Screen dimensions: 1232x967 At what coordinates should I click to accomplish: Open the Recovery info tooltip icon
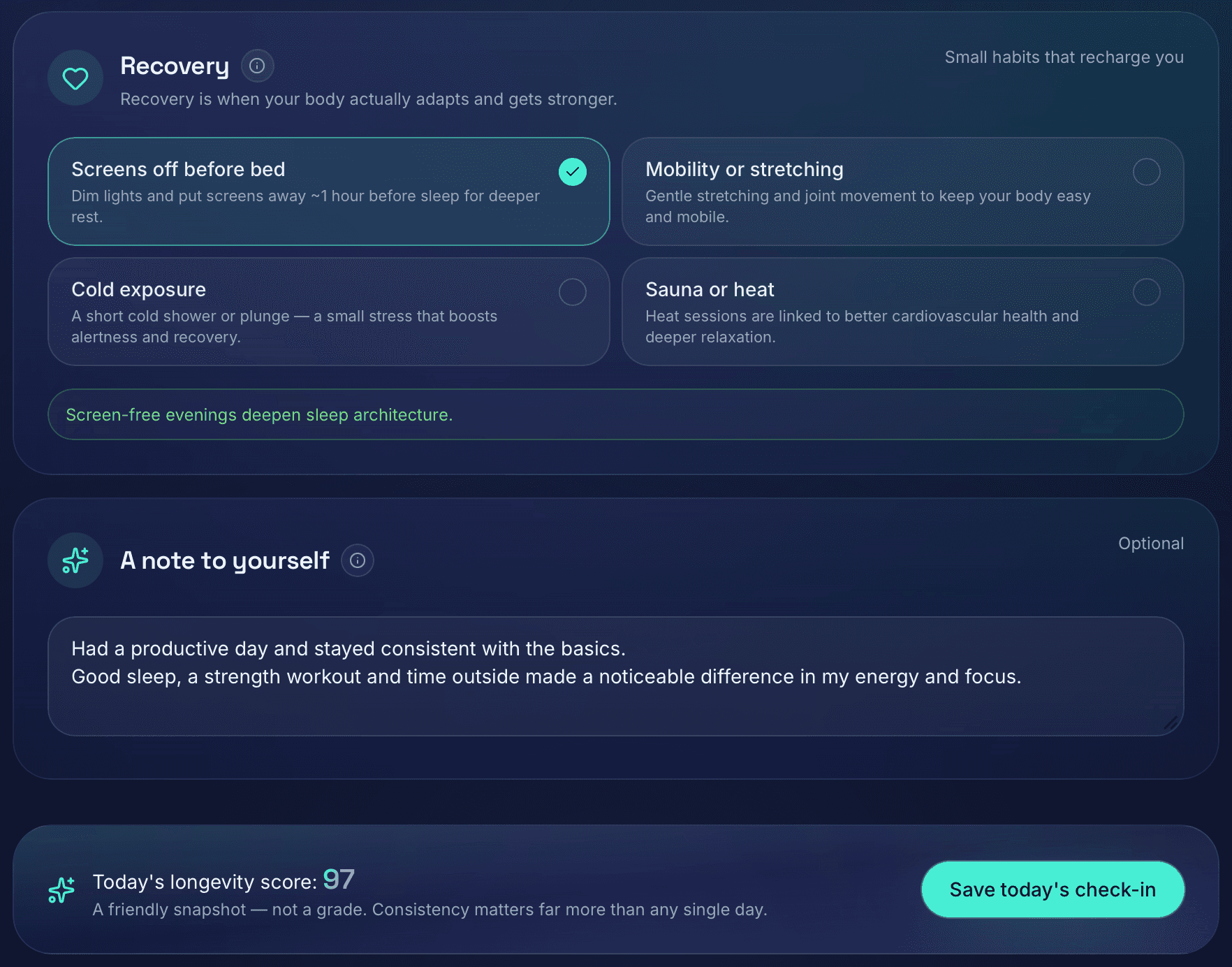click(257, 66)
